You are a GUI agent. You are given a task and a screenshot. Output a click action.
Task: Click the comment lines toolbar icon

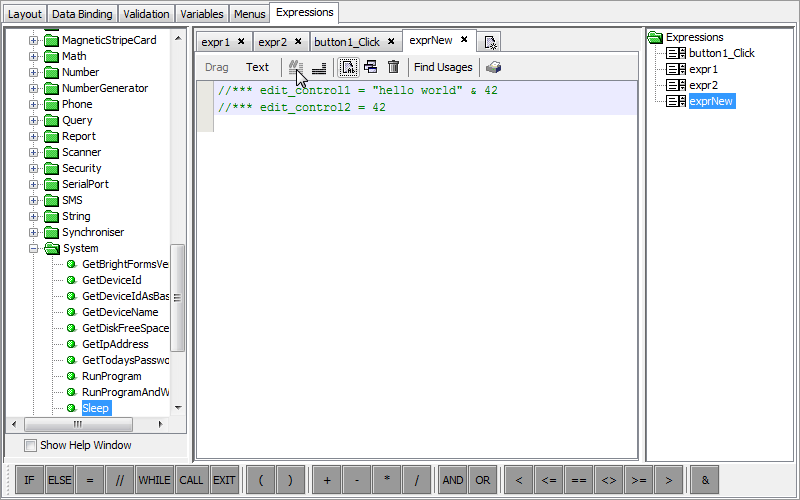click(x=296, y=67)
